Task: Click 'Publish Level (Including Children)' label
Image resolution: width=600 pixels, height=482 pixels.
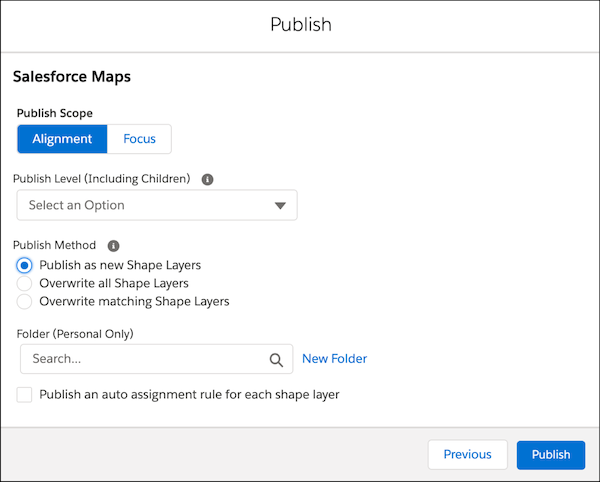Action: pos(101,179)
